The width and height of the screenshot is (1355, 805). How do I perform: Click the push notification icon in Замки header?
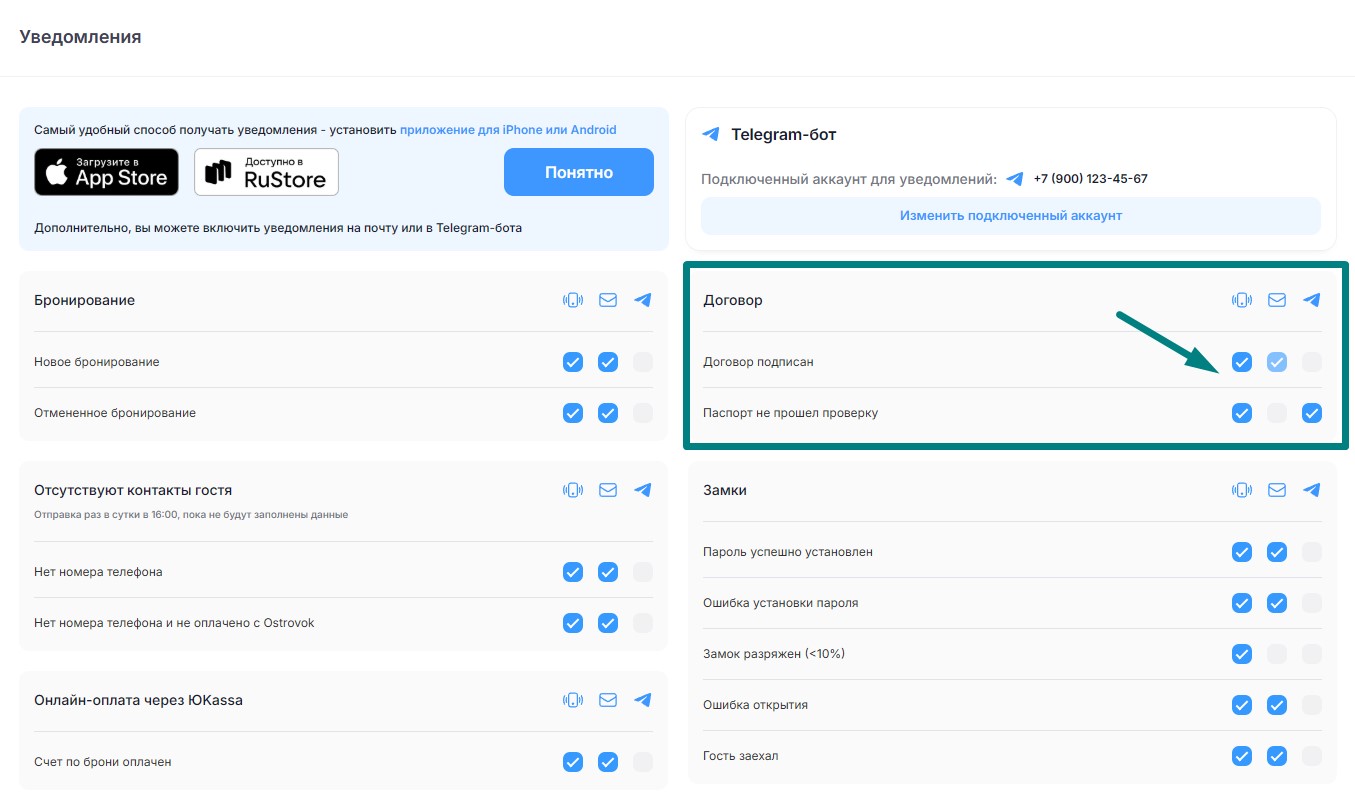pos(1242,490)
